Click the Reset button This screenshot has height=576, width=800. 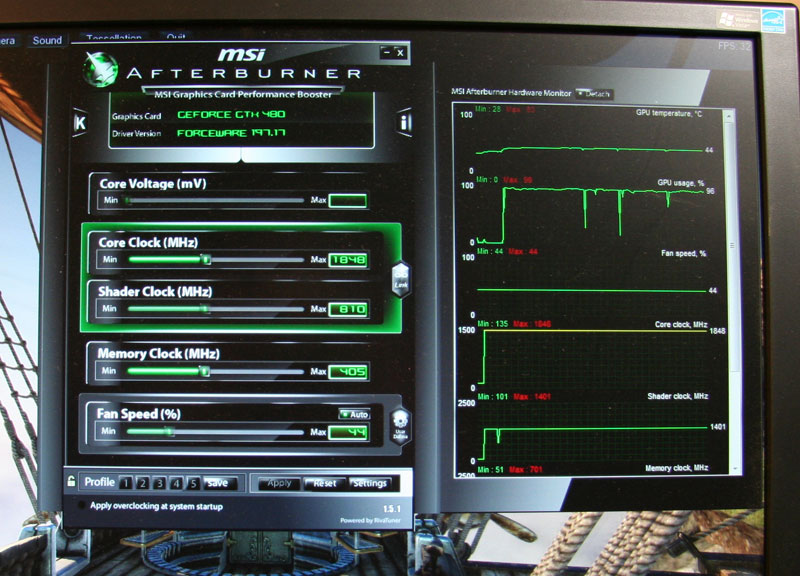click(x=325, y=483)
